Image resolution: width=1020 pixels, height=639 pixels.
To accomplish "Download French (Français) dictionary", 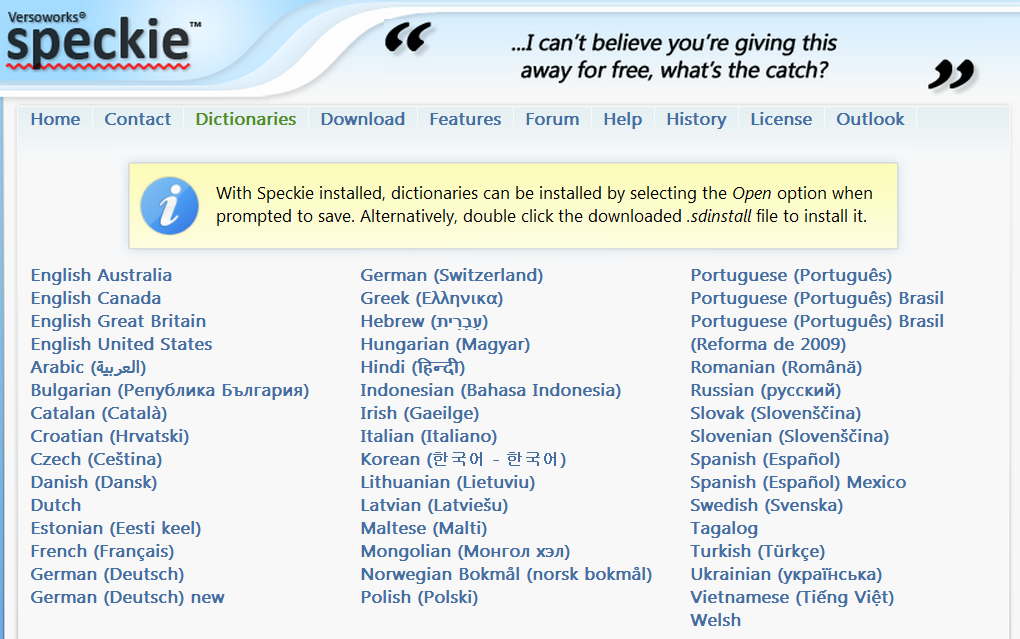I will (102, 551).
